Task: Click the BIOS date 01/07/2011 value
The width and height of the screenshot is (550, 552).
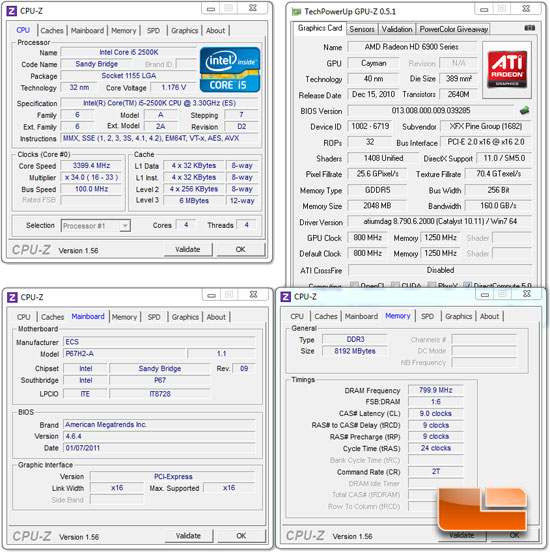Action: (x=159, y=448)
